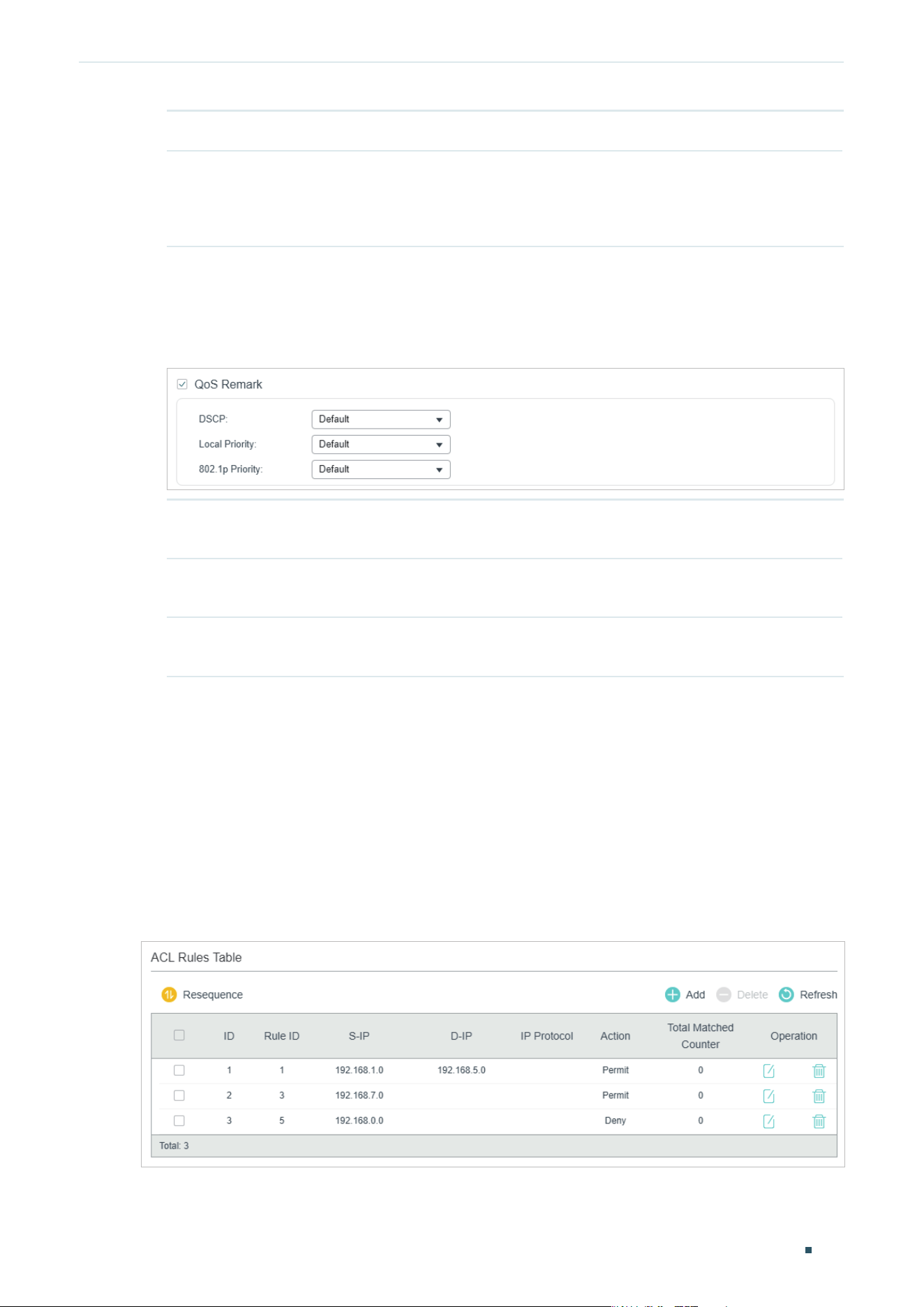The width and height of the screenshot is (924, 1307).
Task: Click the 192.168.5.0 destination cell
Action: pos(461,1070)
